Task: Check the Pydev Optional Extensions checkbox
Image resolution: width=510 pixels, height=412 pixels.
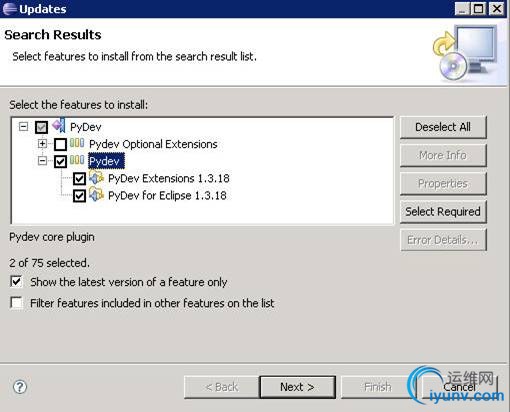Action: point(60,144)
